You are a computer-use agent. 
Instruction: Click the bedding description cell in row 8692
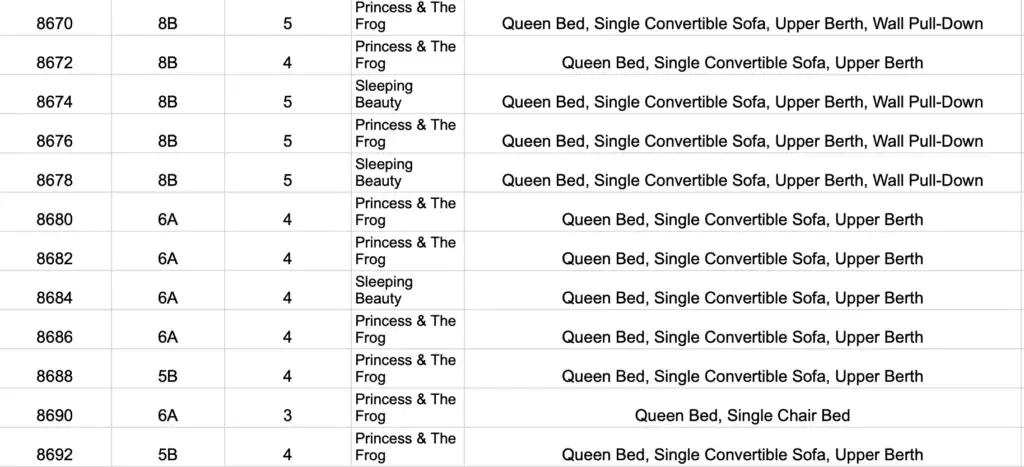[x=742, y=455]
